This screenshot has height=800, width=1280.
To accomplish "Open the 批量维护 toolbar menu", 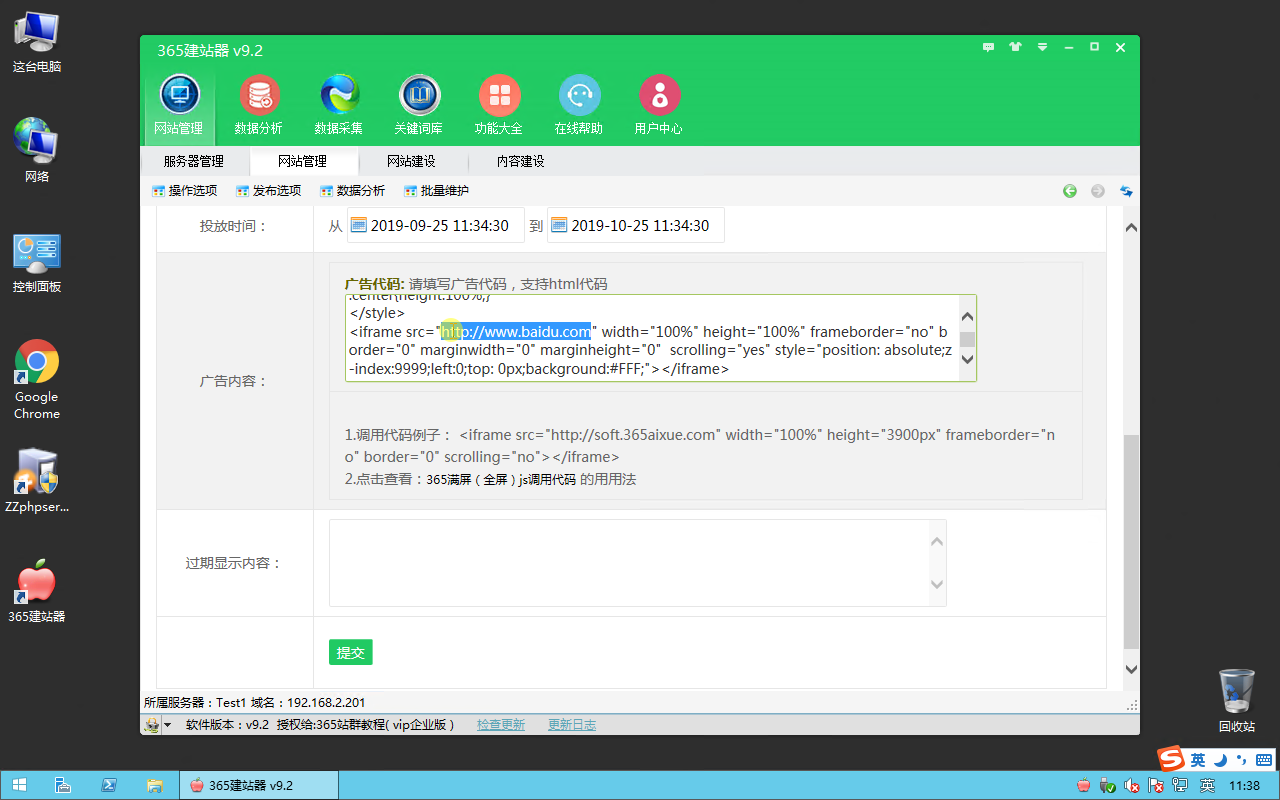I will pyautogui.click(x=437, y=191).
